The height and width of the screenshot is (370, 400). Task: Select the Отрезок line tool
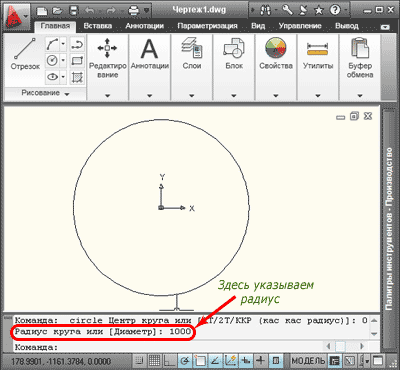pyautogui.click(x=25, y=55)
